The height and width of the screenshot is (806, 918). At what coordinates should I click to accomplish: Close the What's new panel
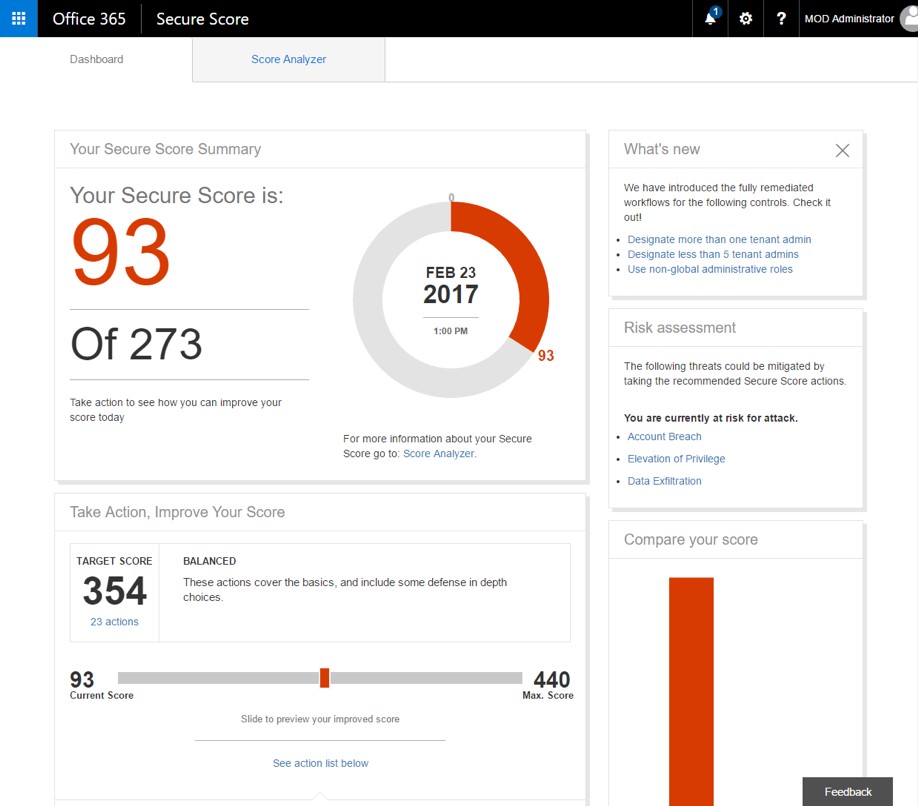coord(842,150)
